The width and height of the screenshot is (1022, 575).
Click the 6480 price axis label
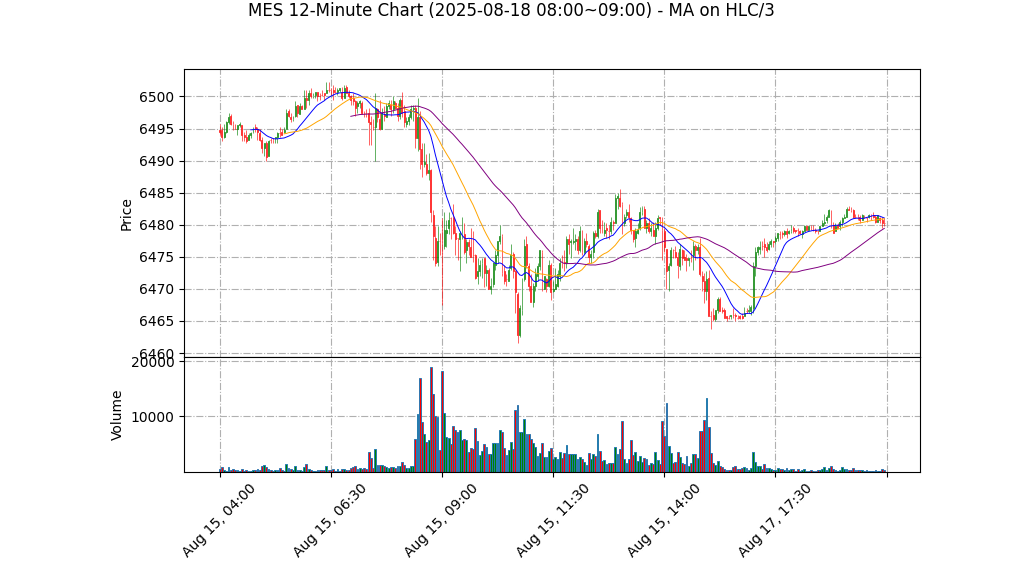[x=156, y=226]
